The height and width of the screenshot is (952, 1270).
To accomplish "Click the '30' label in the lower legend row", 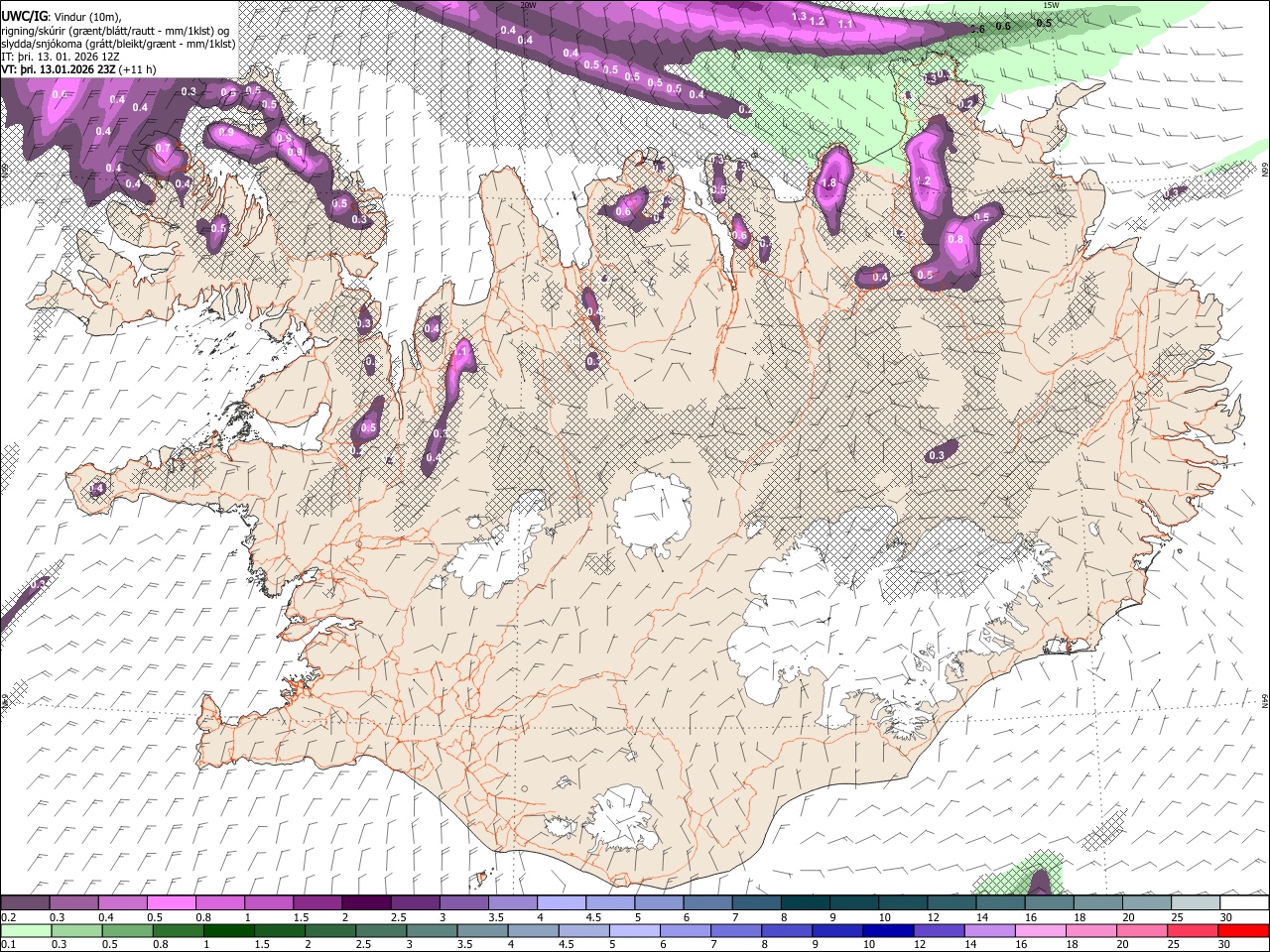I will 1226,944.
